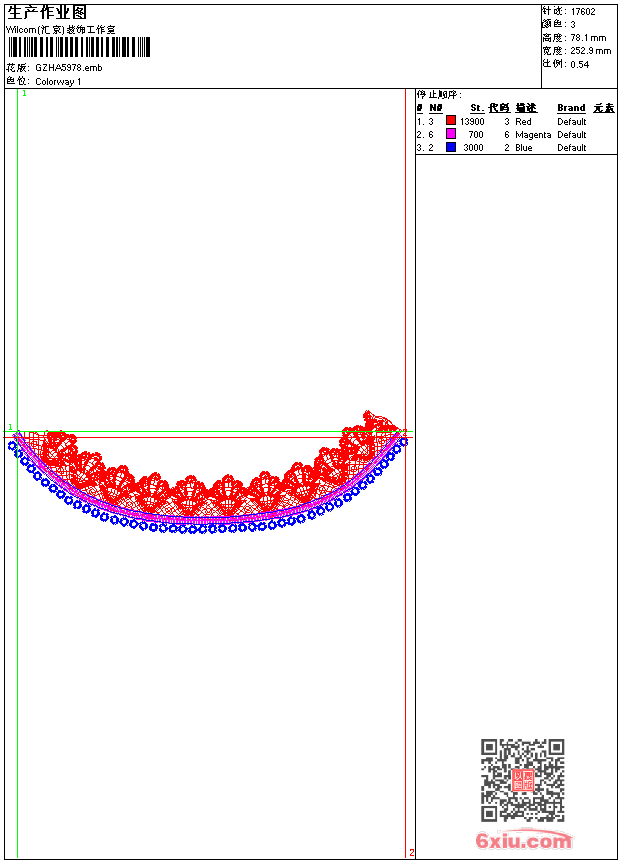Image resolution: width=620 pixels, height=860 pixels.
Task: Click the stitch count value 17602
Action: tap(583, 12)
